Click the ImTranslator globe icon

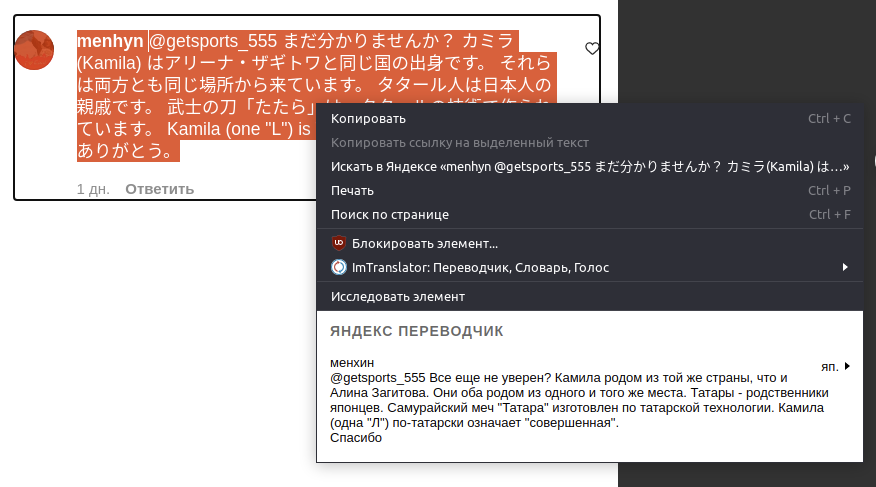tap(339, 267)
